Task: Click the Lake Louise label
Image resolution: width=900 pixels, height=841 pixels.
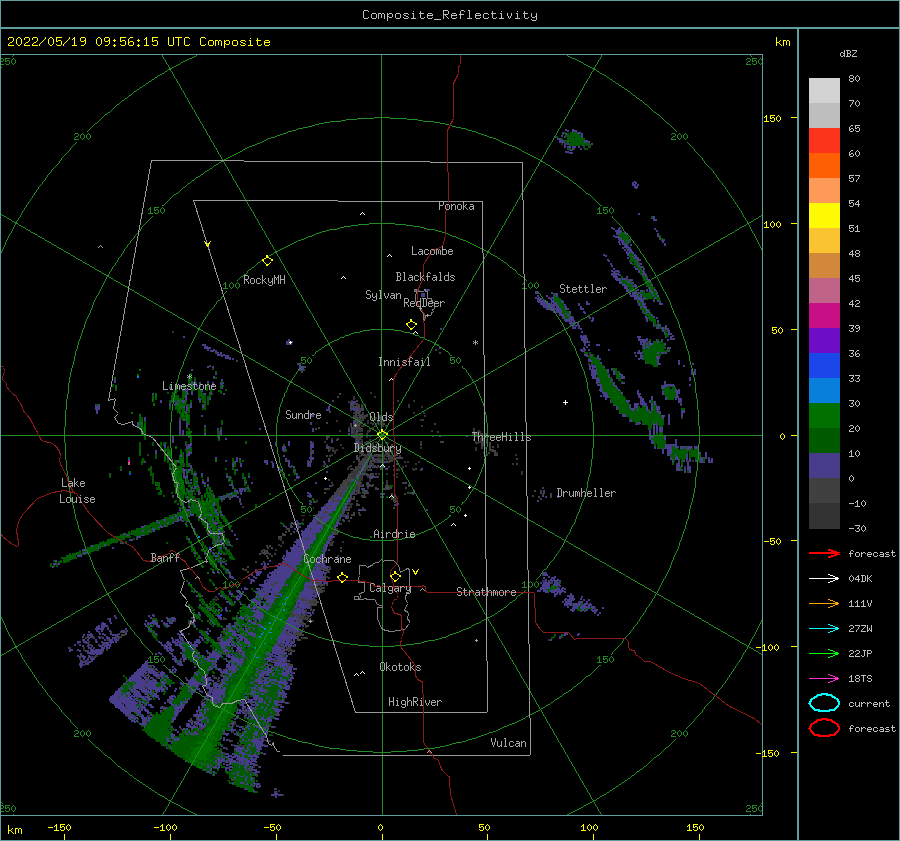Action: click(78, 491)
